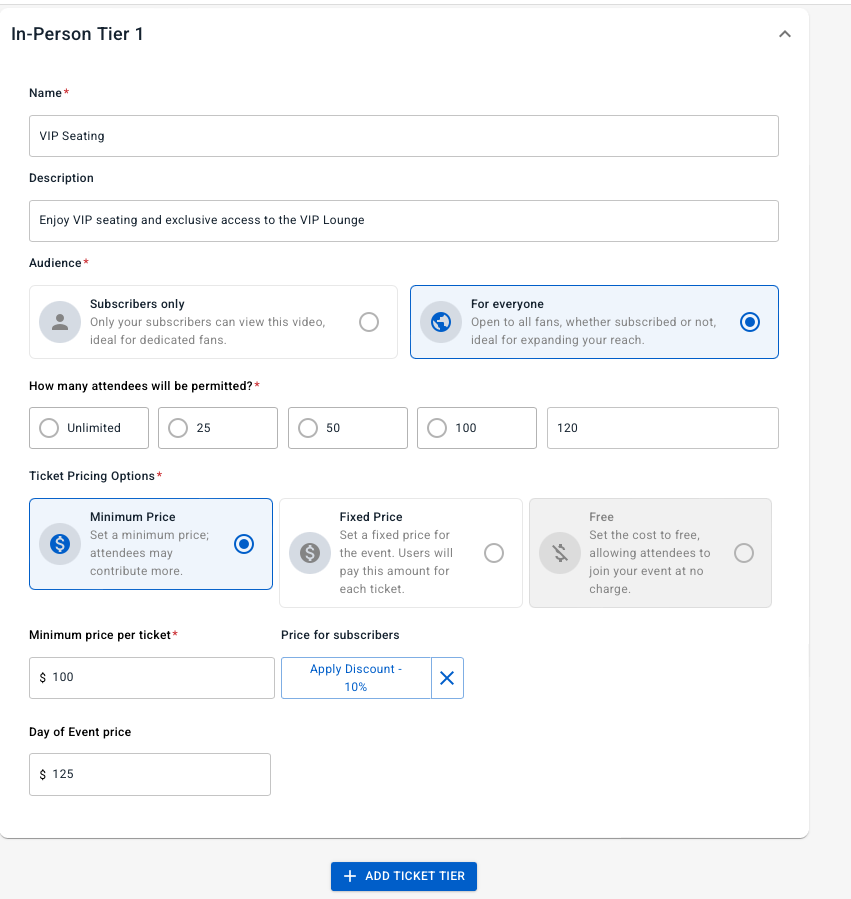Image resolution: width=851 pixels, height=899 pixels.
Task: Click the crossed-out dollar icon for Free
Action: 560,553
